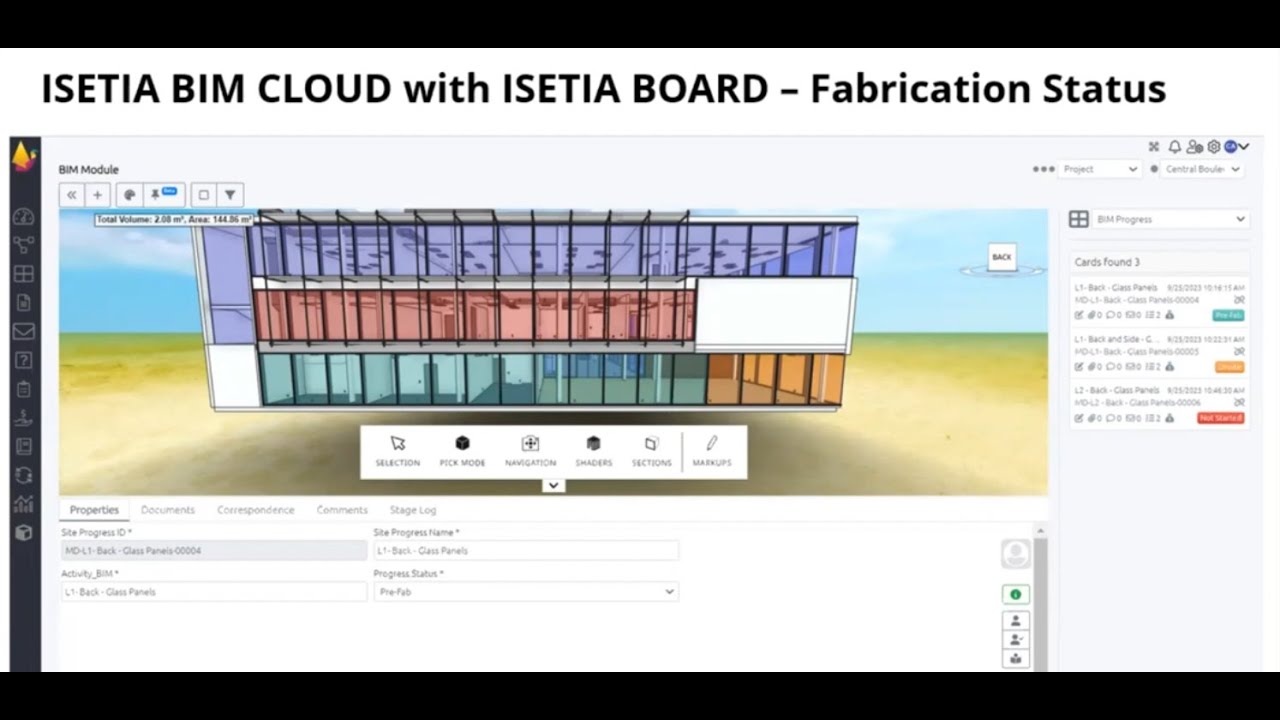The height and width of the screenshot is (720, 1280).
Task: Click the ISETIA logo
Action: click(24, 157)
